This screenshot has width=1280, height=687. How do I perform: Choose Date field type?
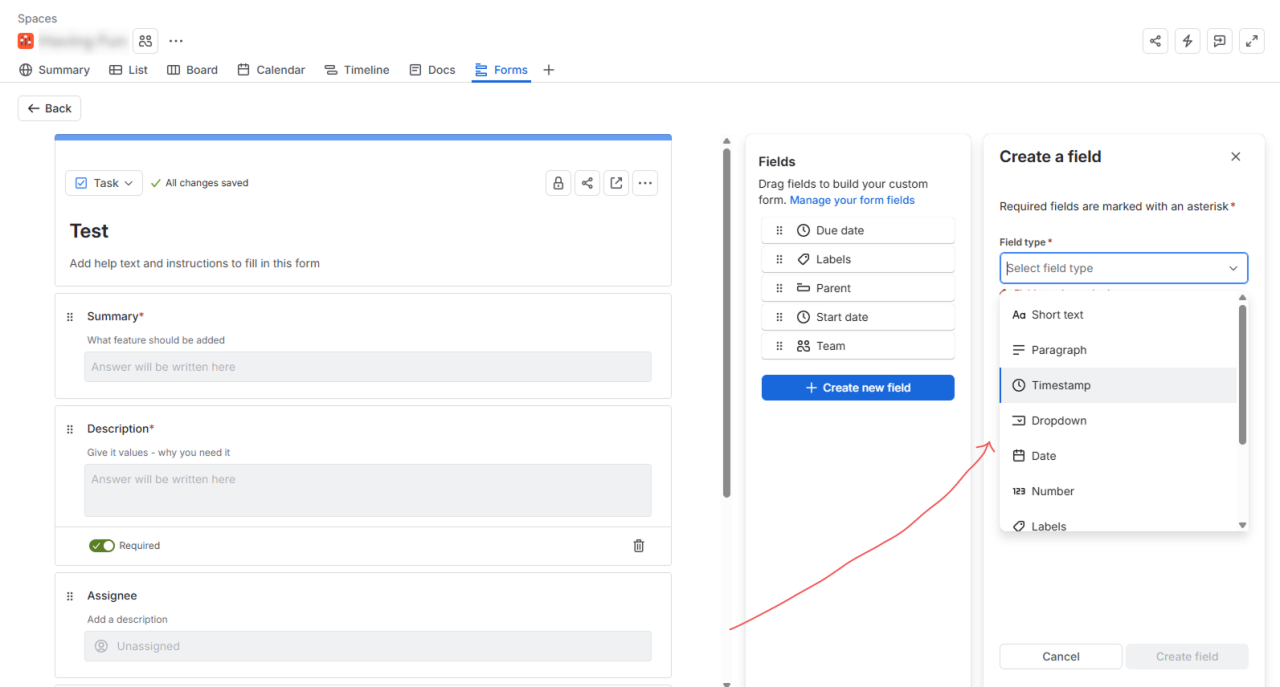pos(1118,456)
